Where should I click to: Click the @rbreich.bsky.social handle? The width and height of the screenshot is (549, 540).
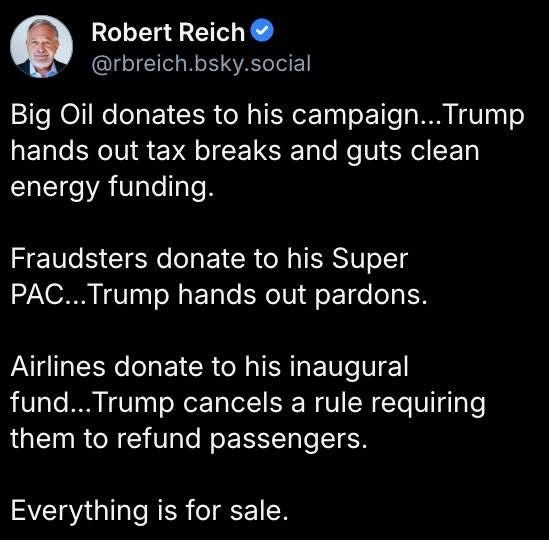(x=201, y=64)
